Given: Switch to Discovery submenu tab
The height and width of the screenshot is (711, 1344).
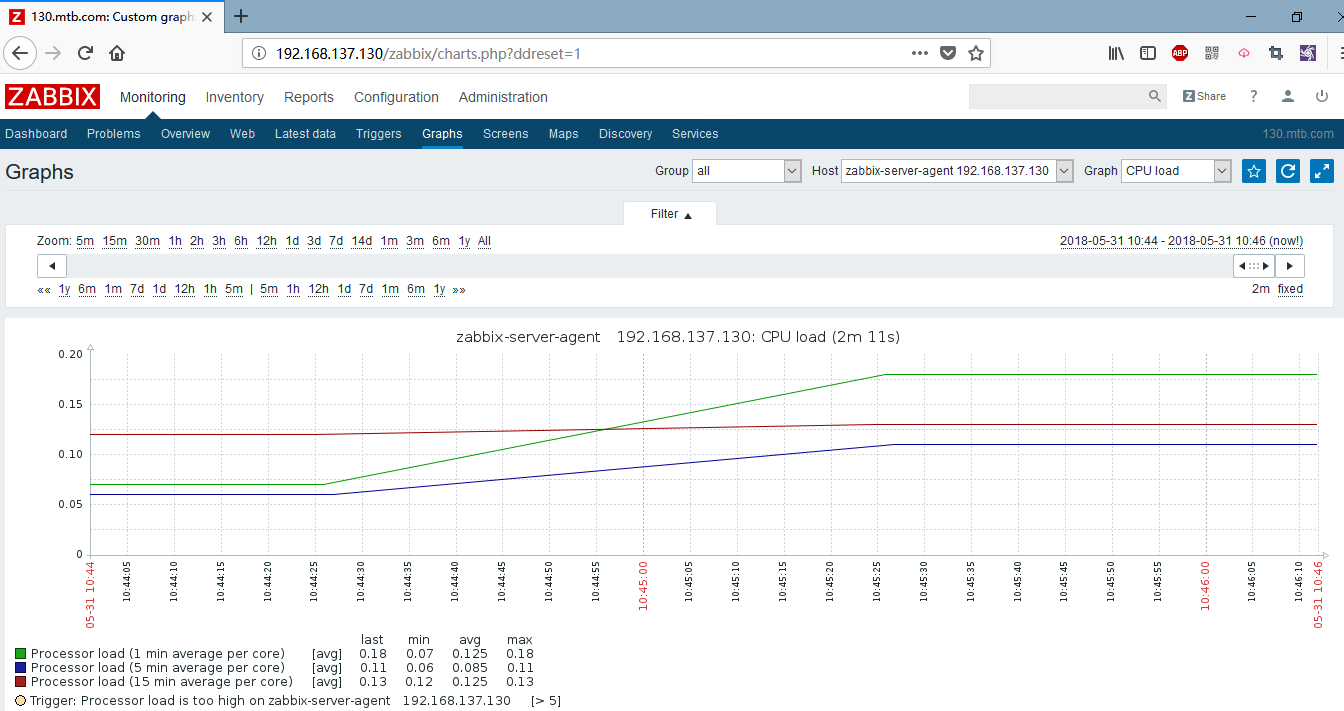Looking at the screenshot, I should [x=626, y=134].
